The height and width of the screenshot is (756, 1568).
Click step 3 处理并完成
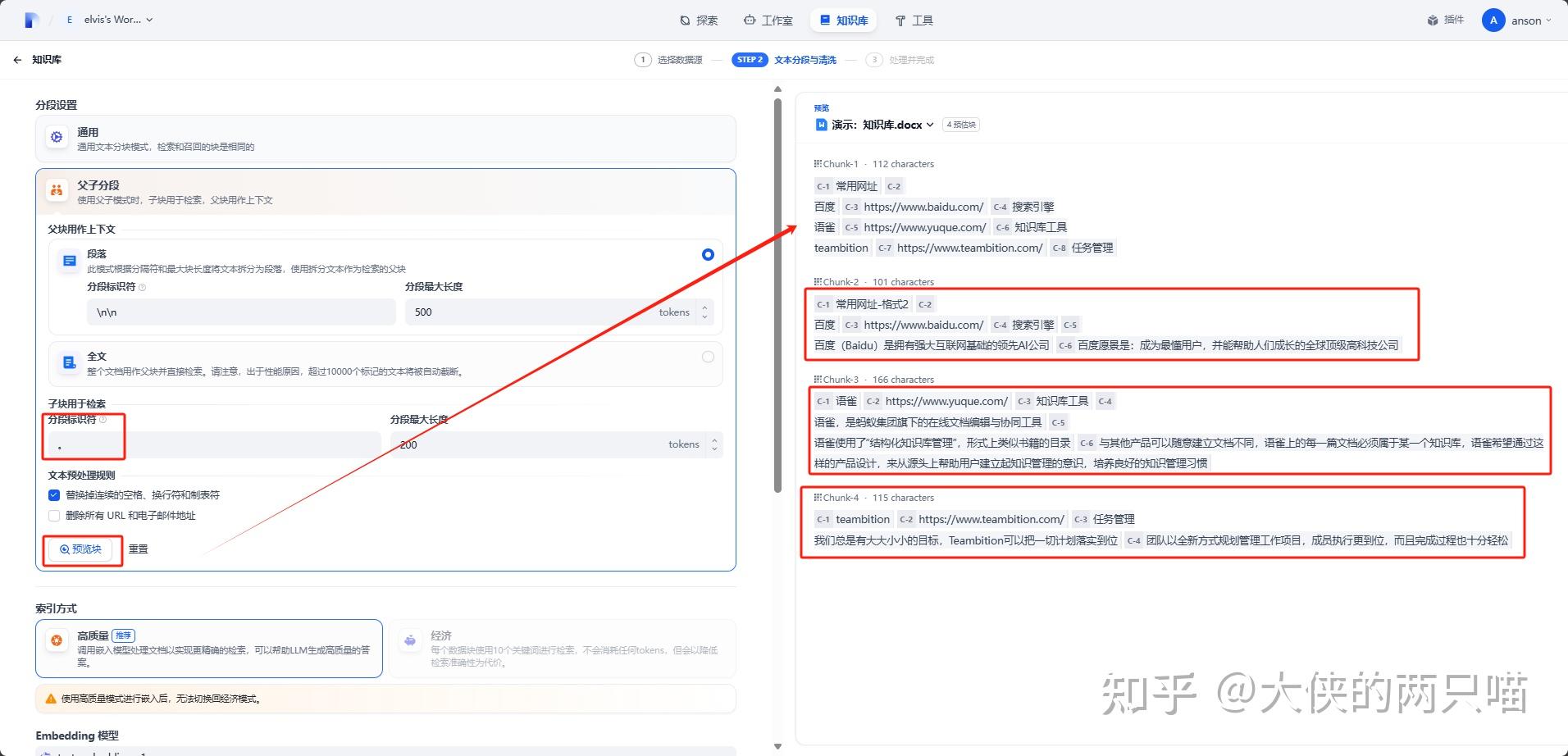[x=900, y=60]
